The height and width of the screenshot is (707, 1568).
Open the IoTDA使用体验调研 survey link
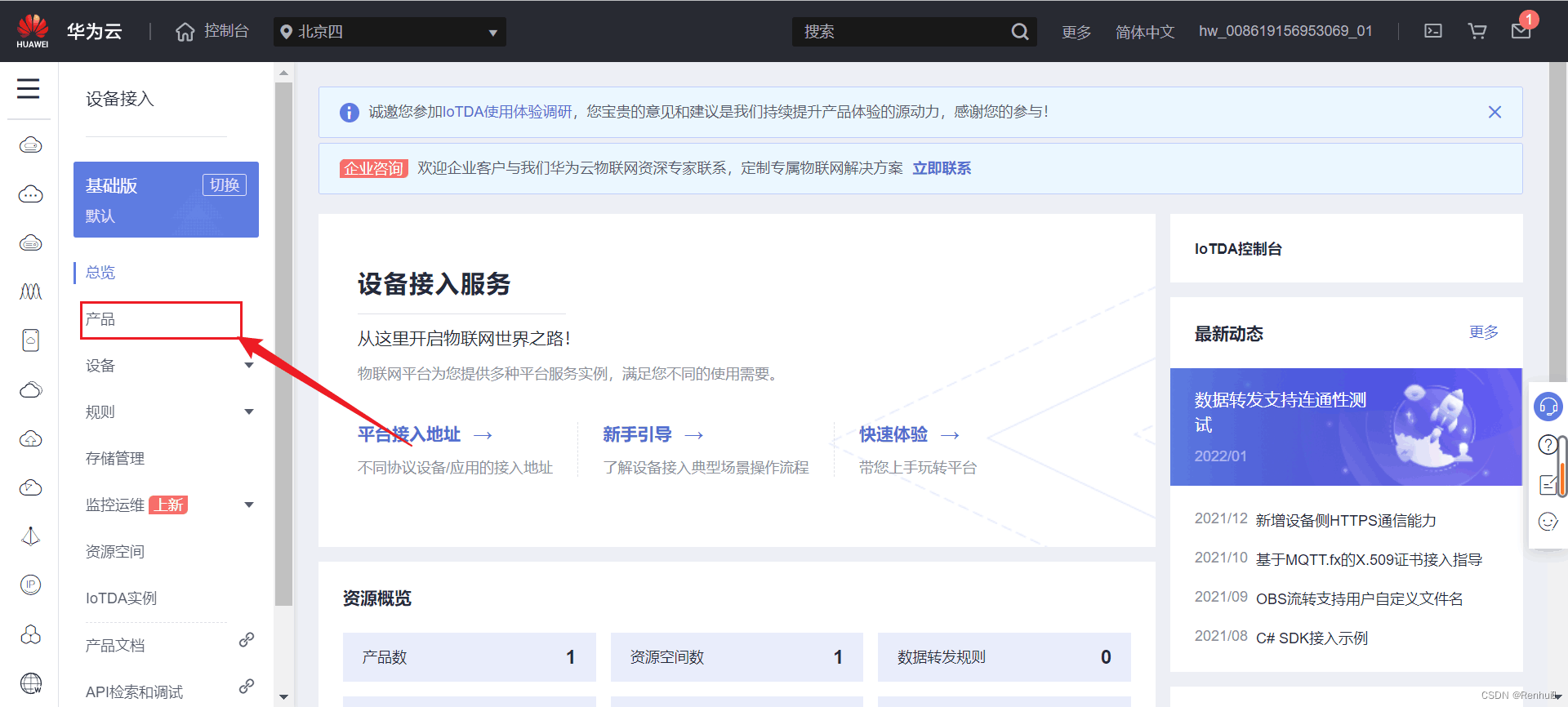coord(508,112)
